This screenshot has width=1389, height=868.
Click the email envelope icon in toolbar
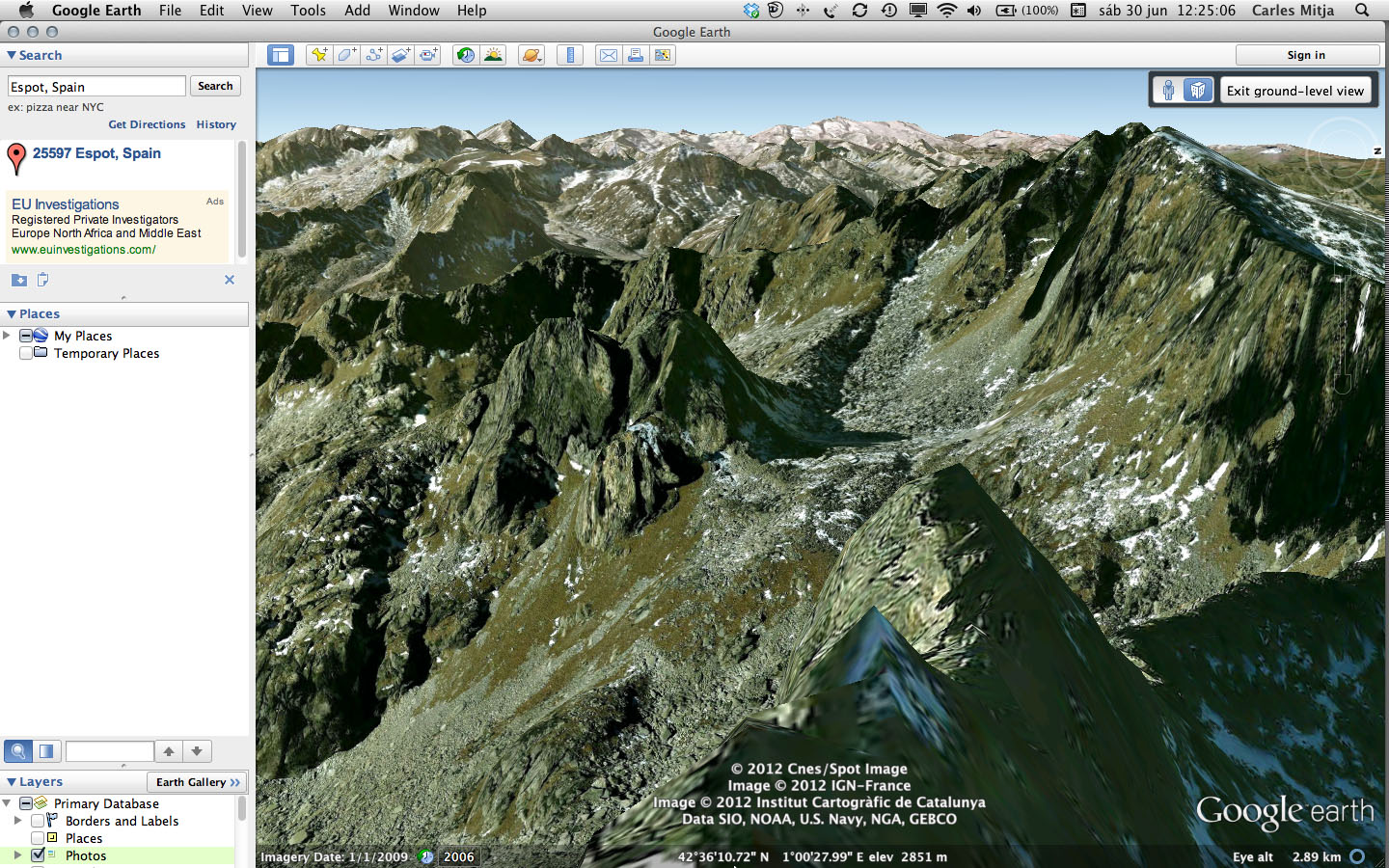609,55
